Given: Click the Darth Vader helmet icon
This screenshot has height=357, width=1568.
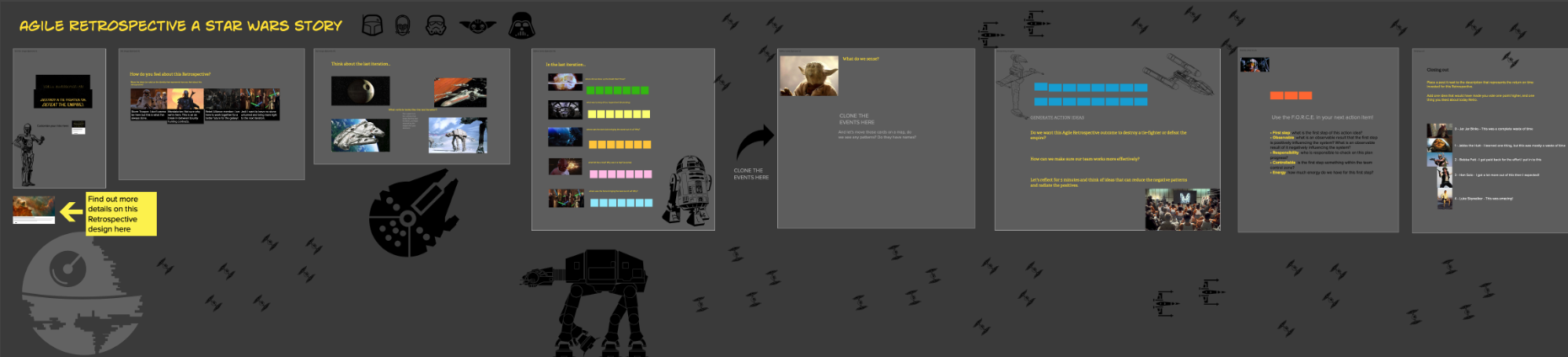Looking at the screenshot, I should coord(522,26).
